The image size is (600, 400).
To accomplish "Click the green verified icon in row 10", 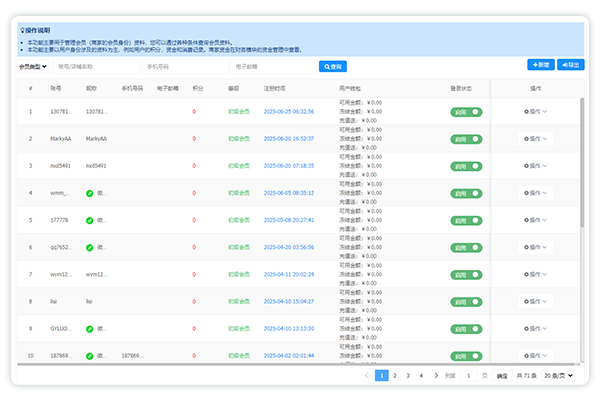I will [x=90, y=355].
